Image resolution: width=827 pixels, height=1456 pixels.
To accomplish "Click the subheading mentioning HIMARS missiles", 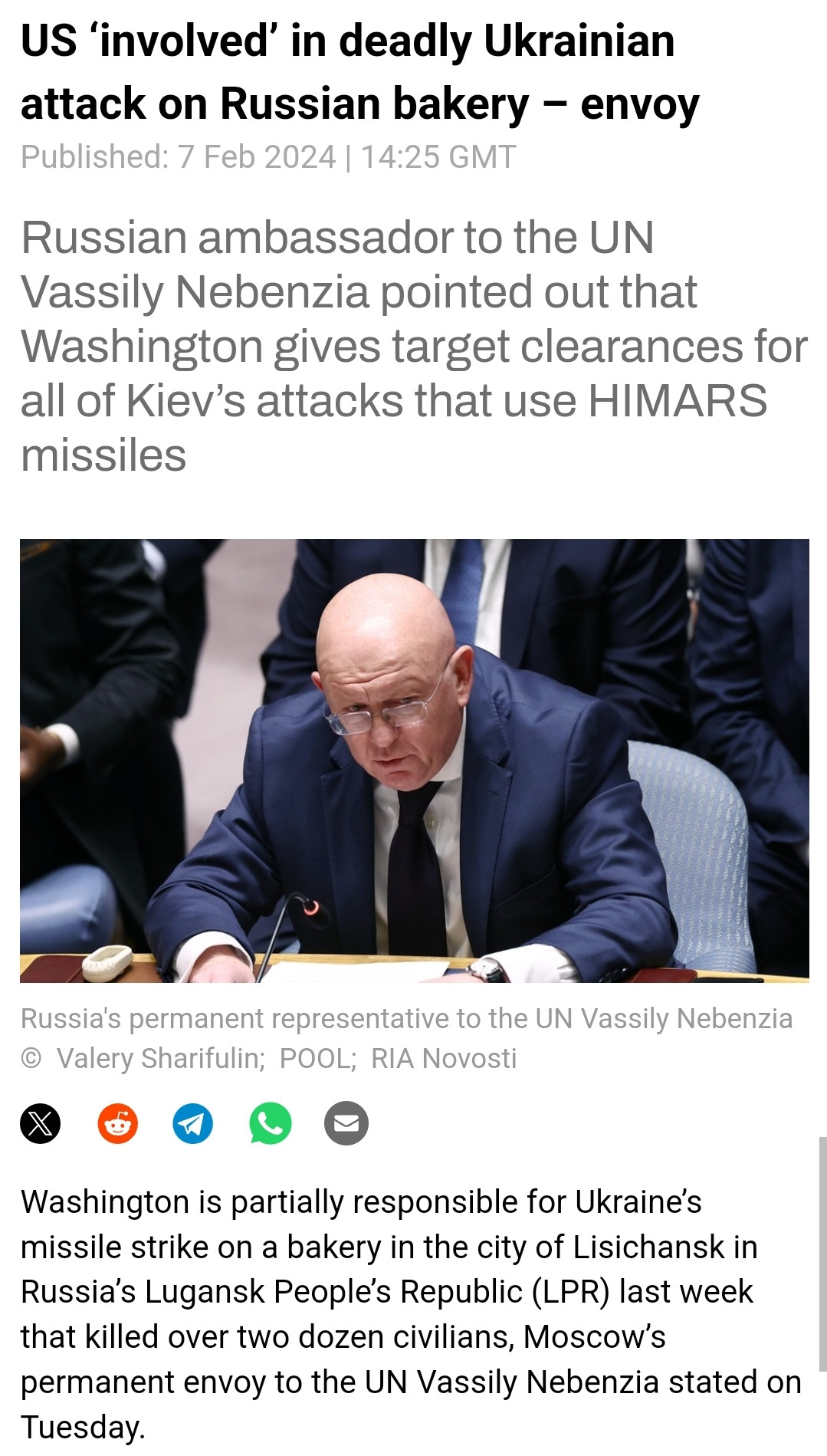I will coord(414,347).
